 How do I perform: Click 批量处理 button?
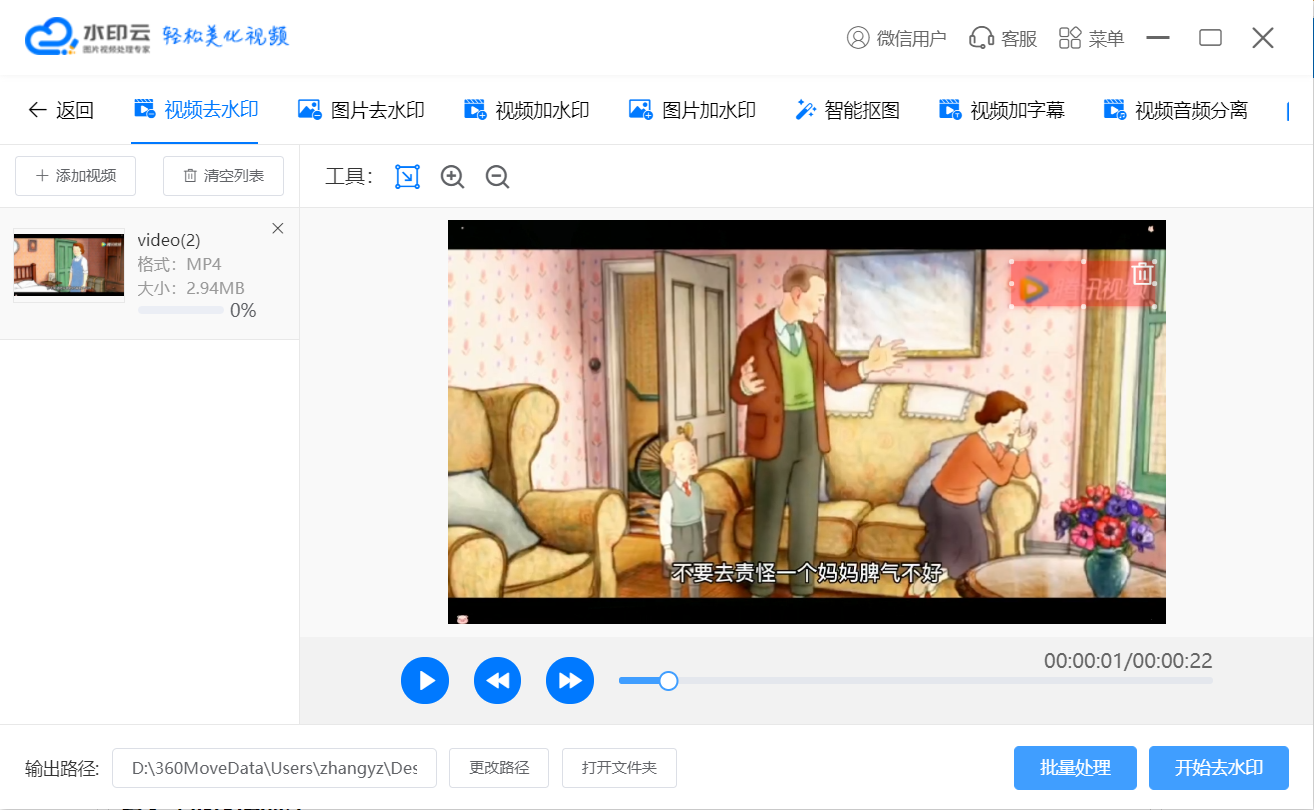(x=1075, y=768)
